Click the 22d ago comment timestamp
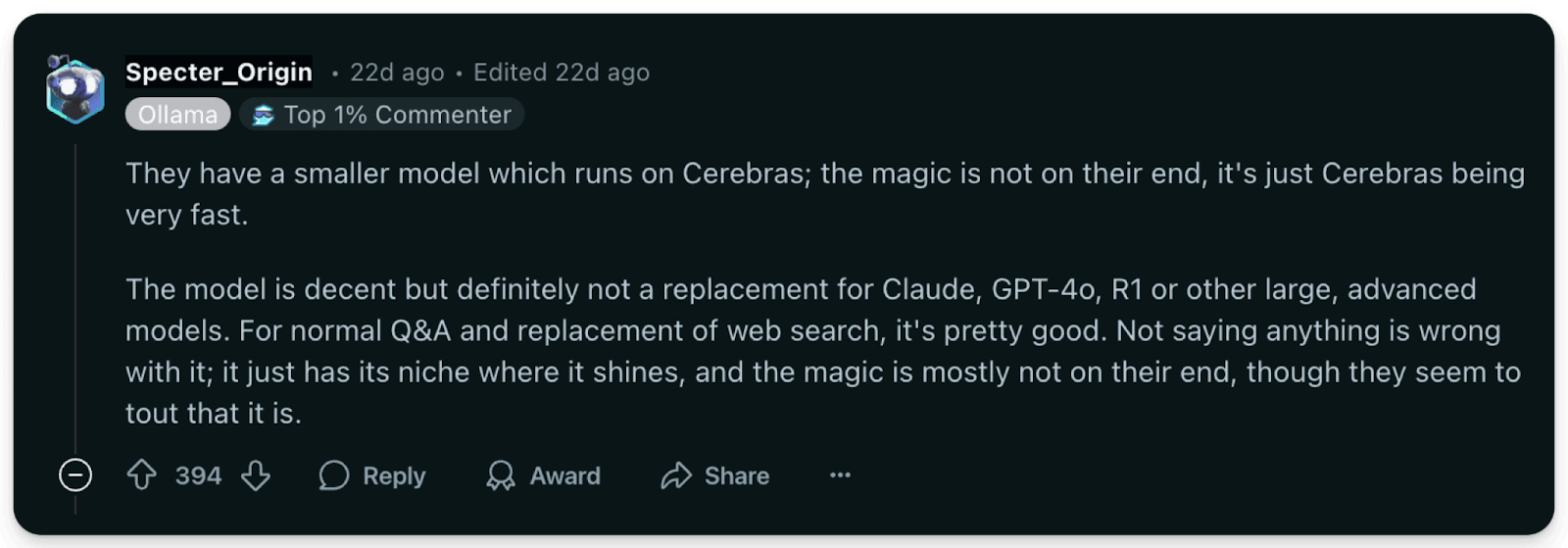The image size is (1568, 548). [397, 73]
